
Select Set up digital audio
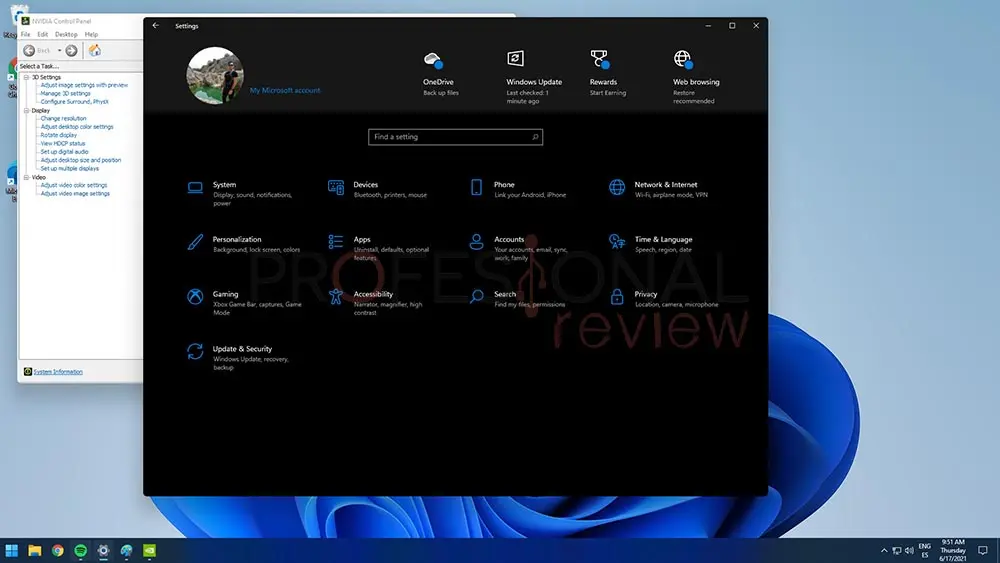click(64, 152)
